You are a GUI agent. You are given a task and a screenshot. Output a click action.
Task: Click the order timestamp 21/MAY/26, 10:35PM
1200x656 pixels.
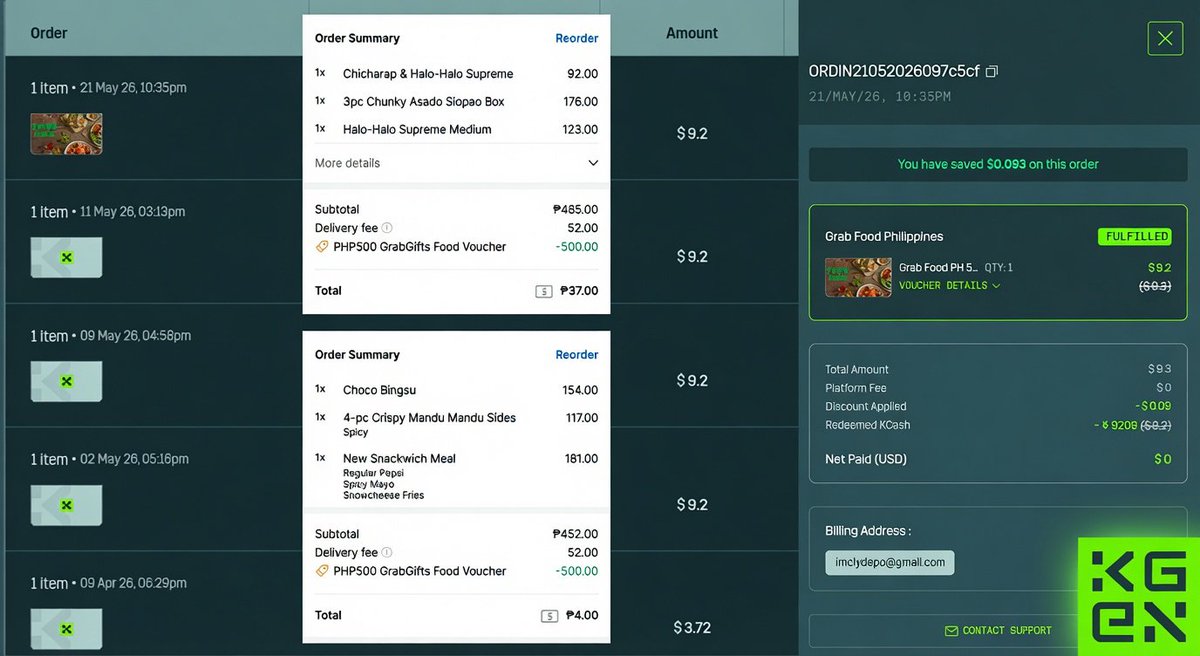880,97
